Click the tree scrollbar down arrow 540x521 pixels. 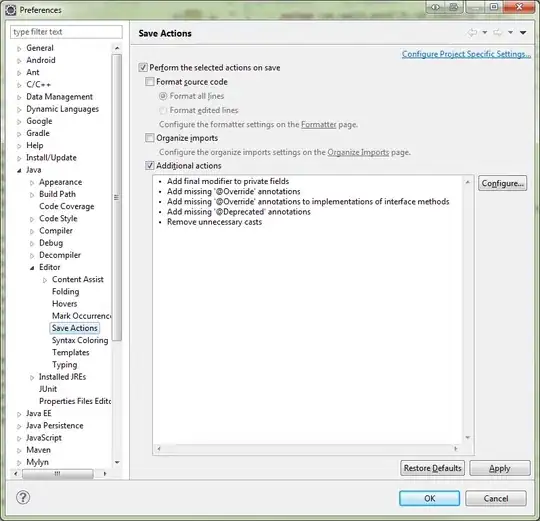tap(117, 462)
